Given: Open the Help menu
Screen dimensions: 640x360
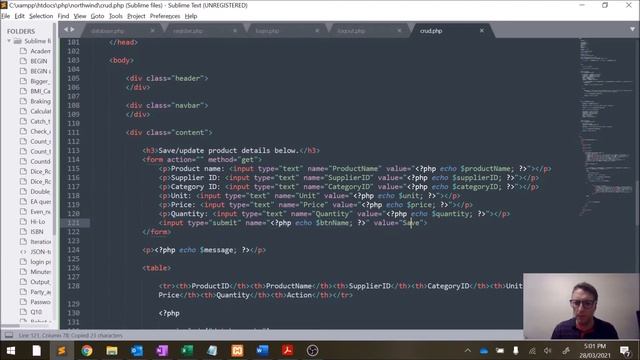Looking at the screenshot, I should click(x=191, y=16).
